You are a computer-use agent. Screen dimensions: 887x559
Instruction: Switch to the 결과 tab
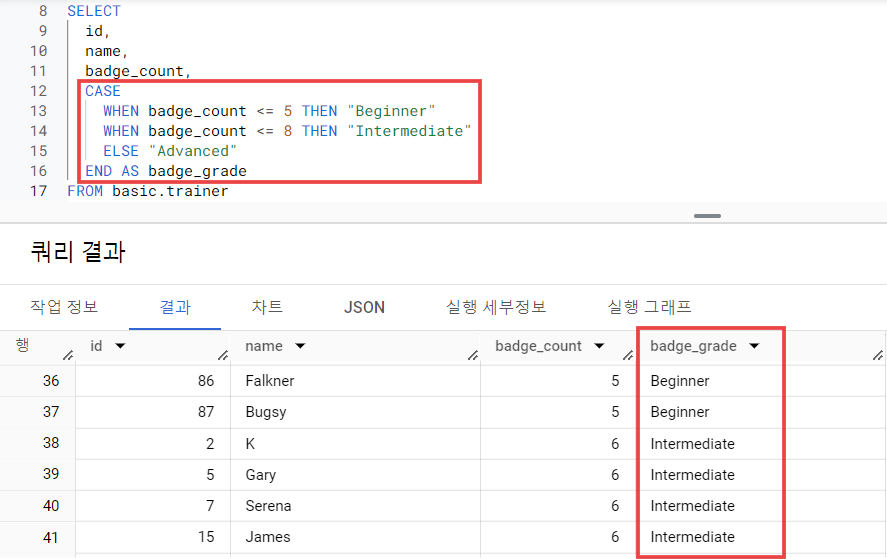(175, 307)
